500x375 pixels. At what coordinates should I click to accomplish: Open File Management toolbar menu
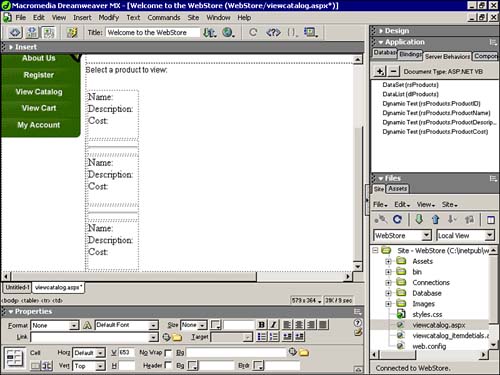210,32
